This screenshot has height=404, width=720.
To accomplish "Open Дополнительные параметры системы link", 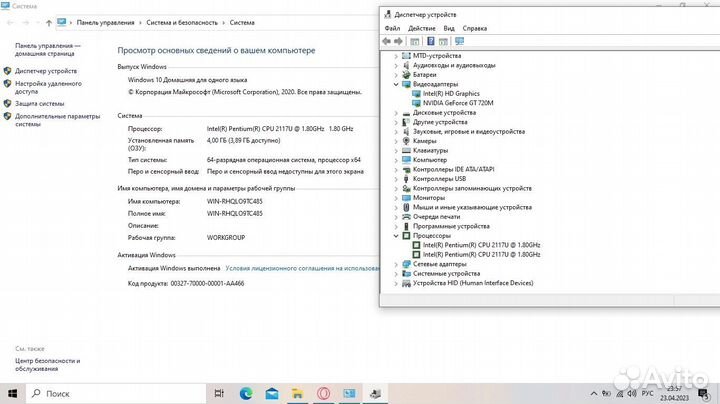I will coord(57,120).
